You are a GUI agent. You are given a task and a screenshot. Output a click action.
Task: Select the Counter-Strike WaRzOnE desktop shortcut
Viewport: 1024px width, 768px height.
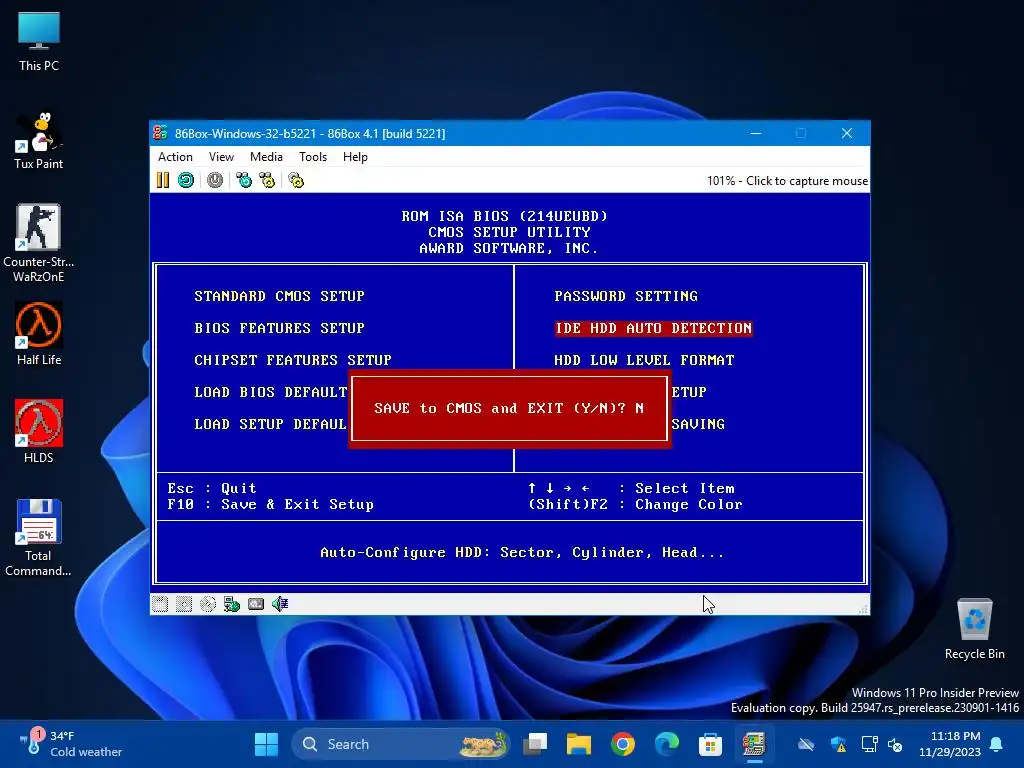pos(39,243)
